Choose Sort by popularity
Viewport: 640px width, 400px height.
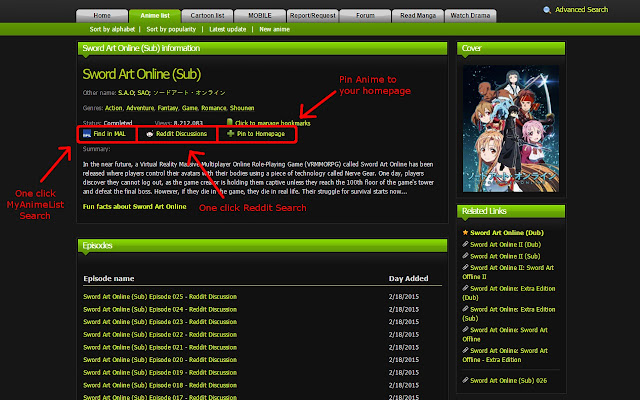point(171,29)
